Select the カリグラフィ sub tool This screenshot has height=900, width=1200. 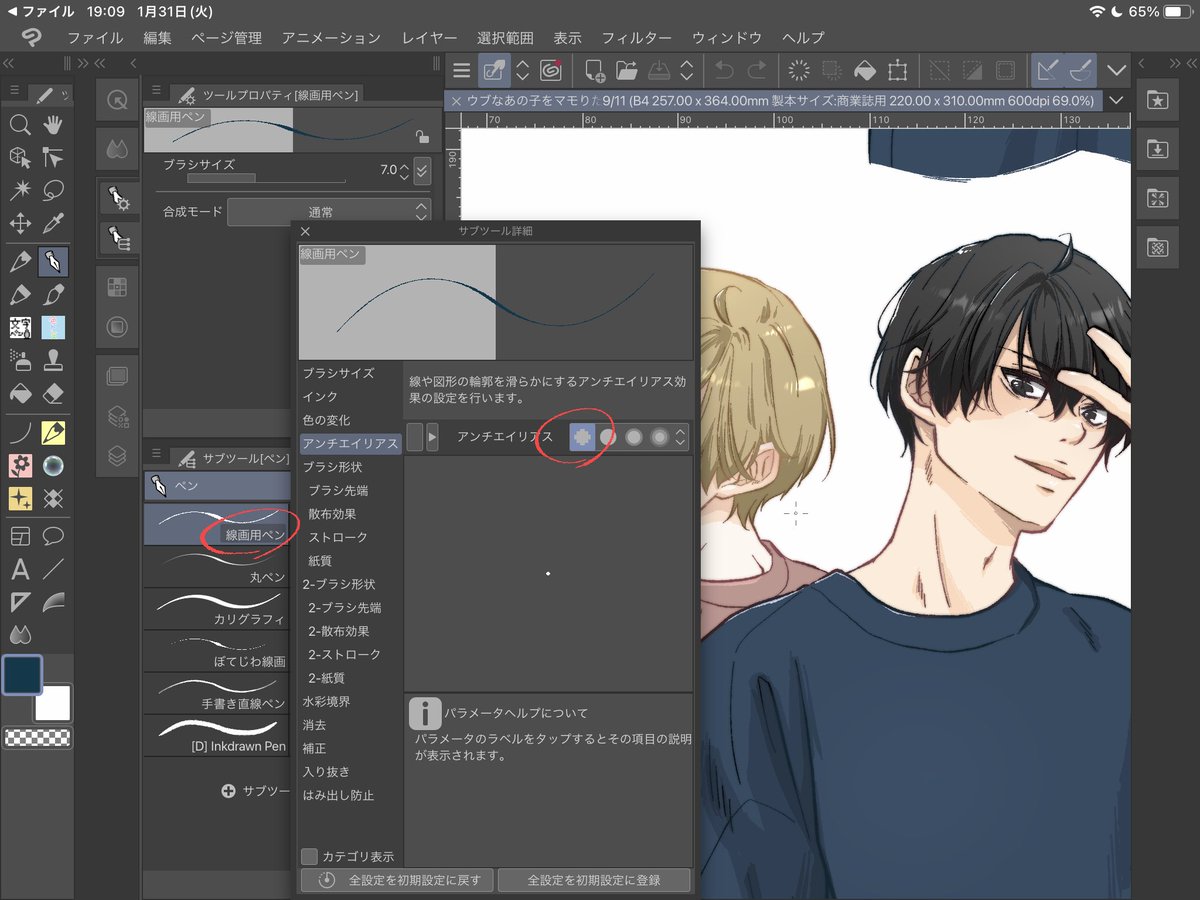[x=217, y=608]
